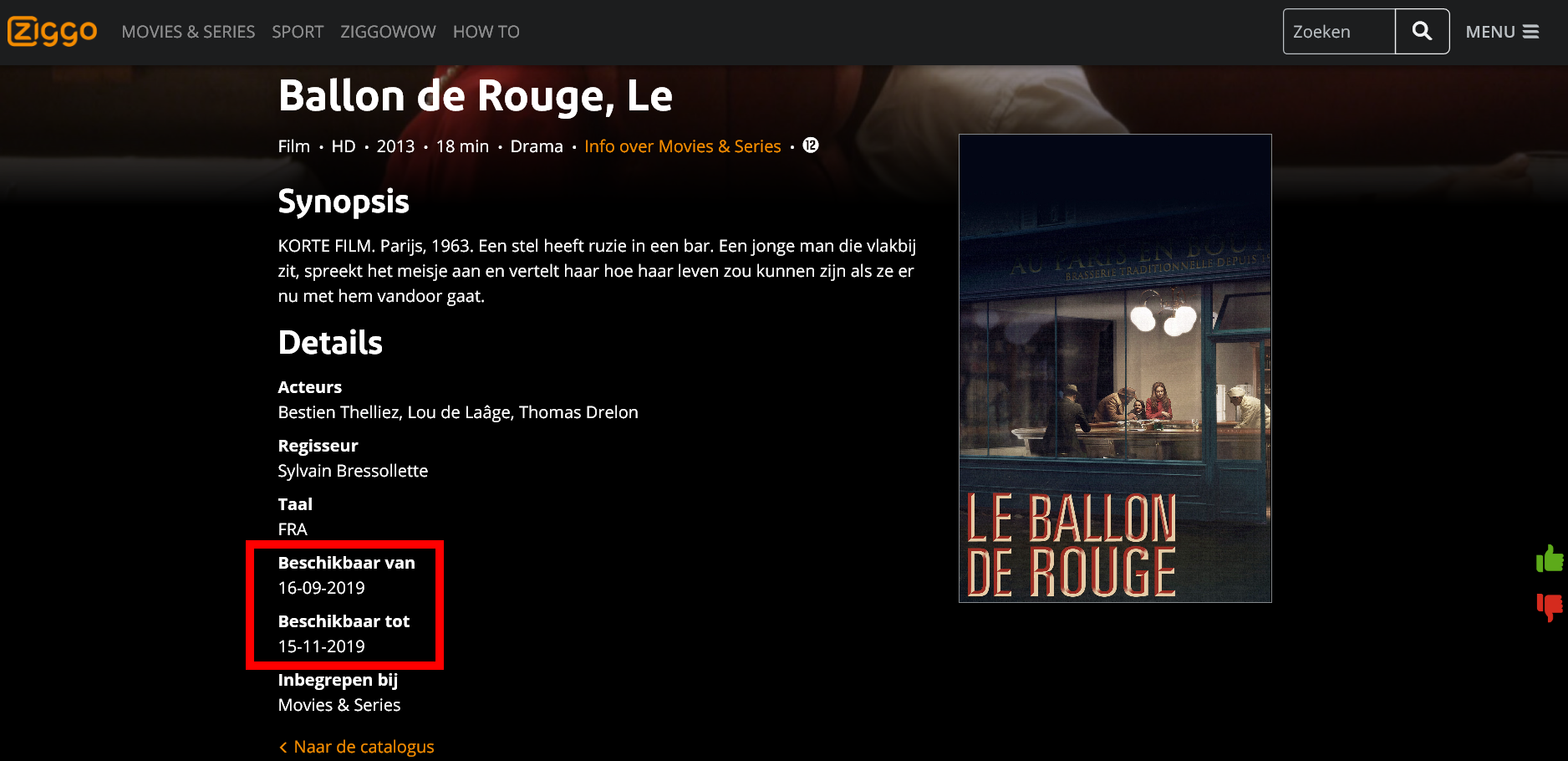Image resolution: width=1568 pixels, height=761 pixels.
Task: Click the magnifying glass search icon
Action: 1422,32
